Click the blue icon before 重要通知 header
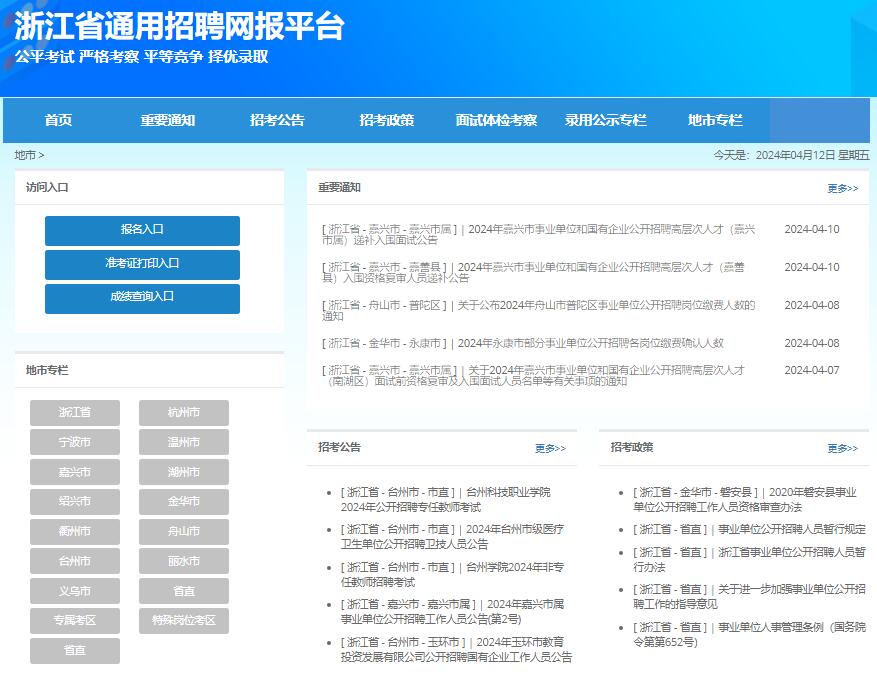 pos(317,189)
